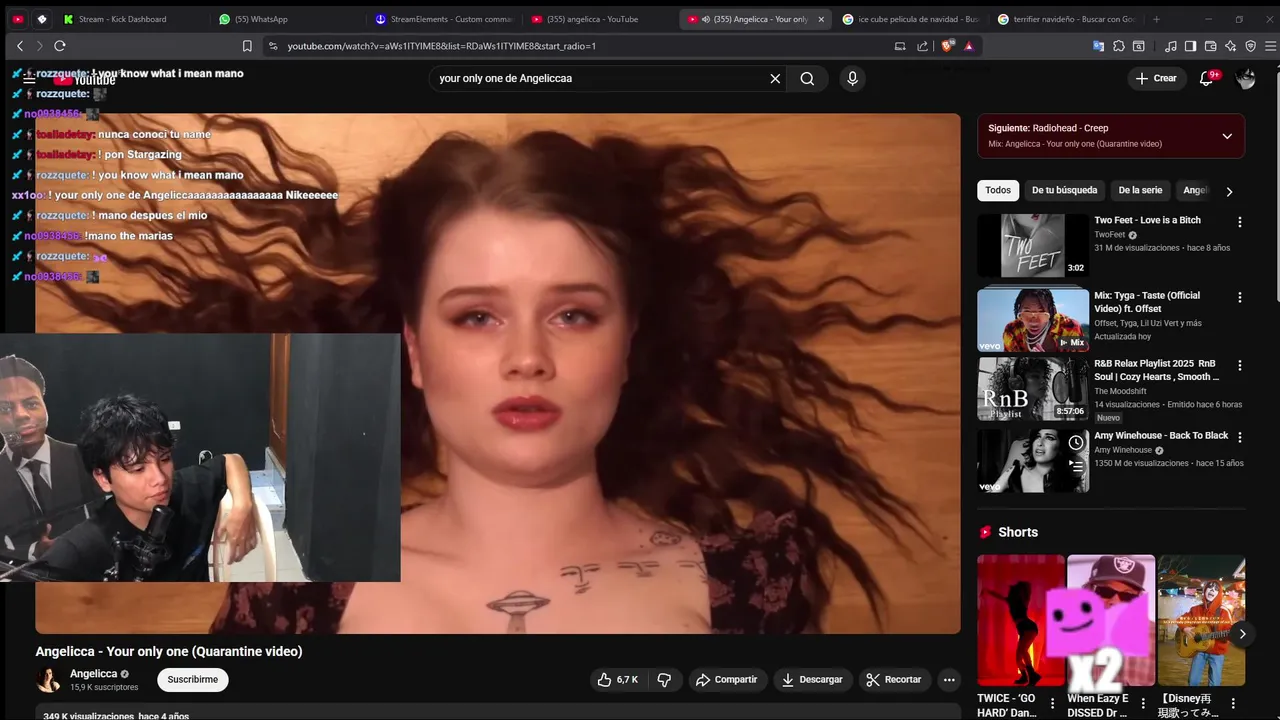Switch to the StreamElements Custom commands tab
1280x720 pixels.
pyautogui.click(x=445, y=19)
